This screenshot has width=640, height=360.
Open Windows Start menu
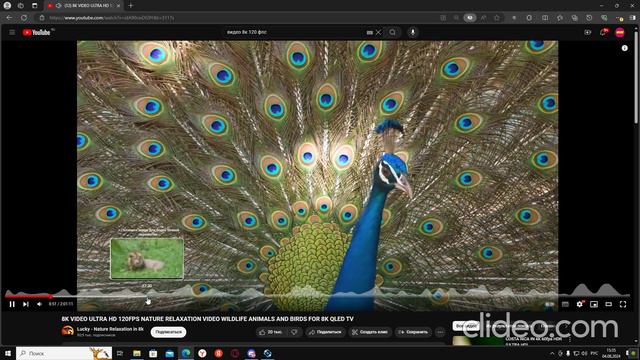point(7,353)
